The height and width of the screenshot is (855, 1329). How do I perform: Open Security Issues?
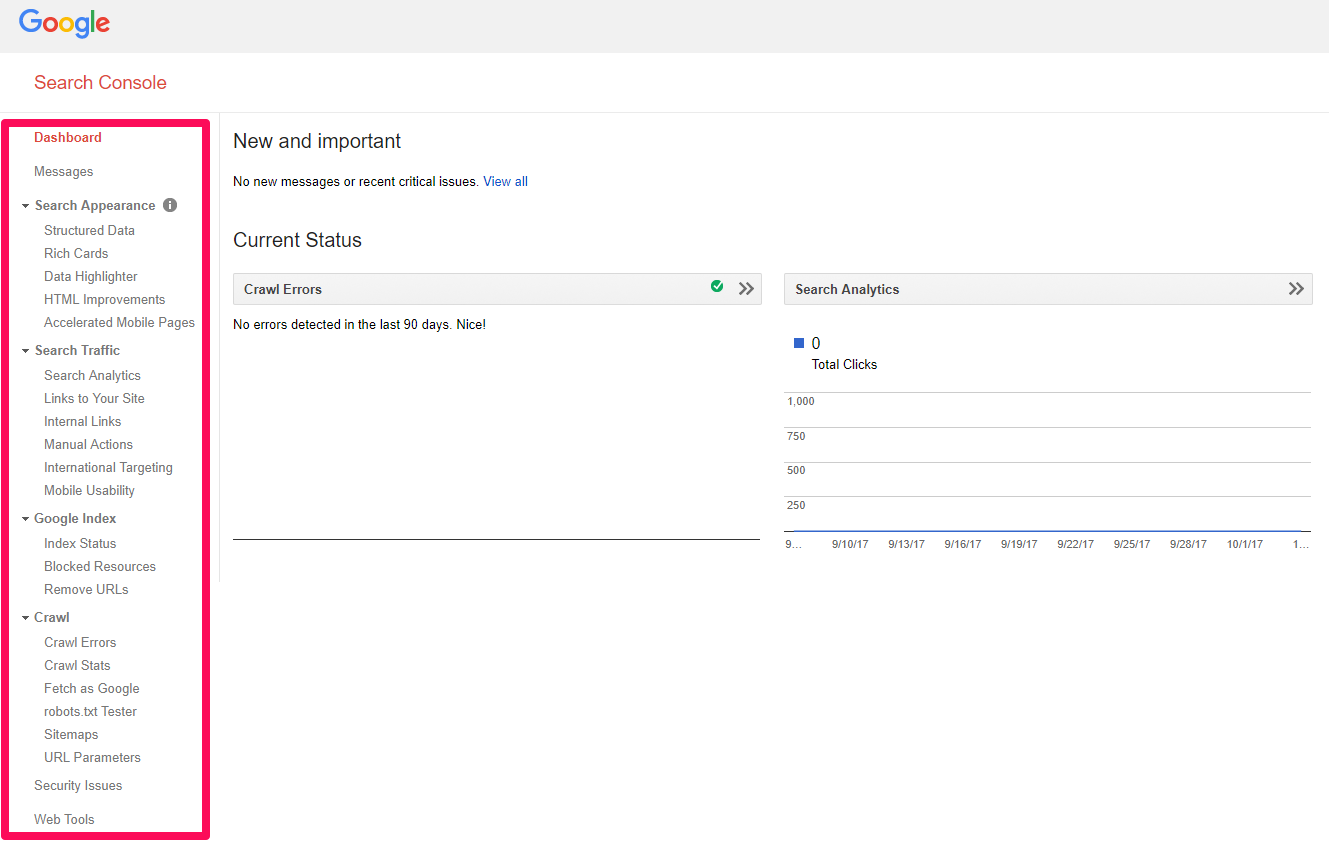78,786
